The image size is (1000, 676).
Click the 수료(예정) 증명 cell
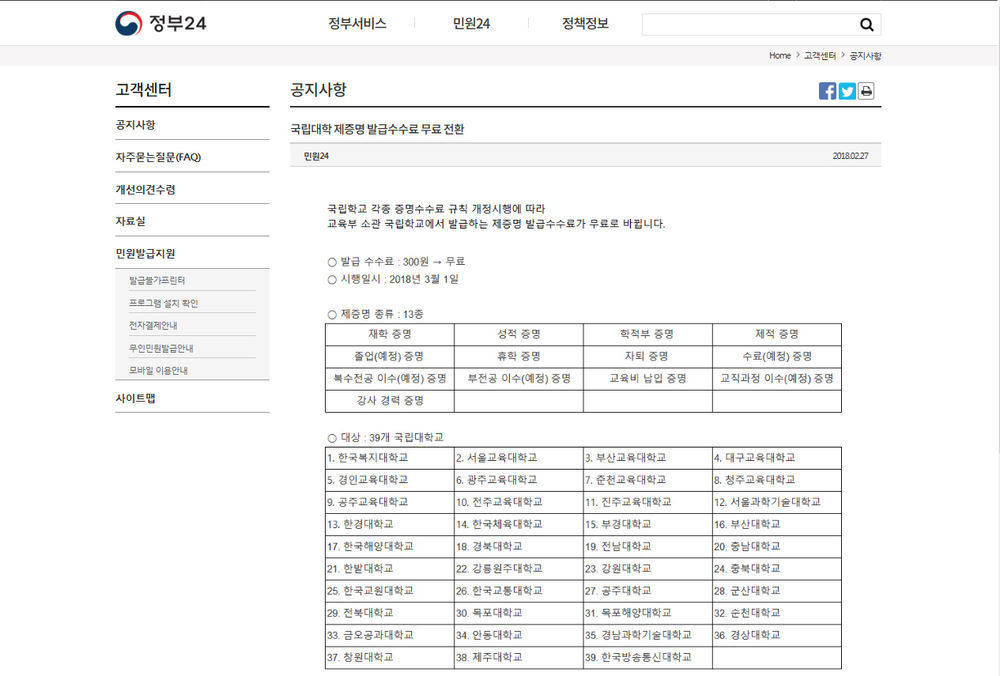pyautogui.click(x=777, y=356)
